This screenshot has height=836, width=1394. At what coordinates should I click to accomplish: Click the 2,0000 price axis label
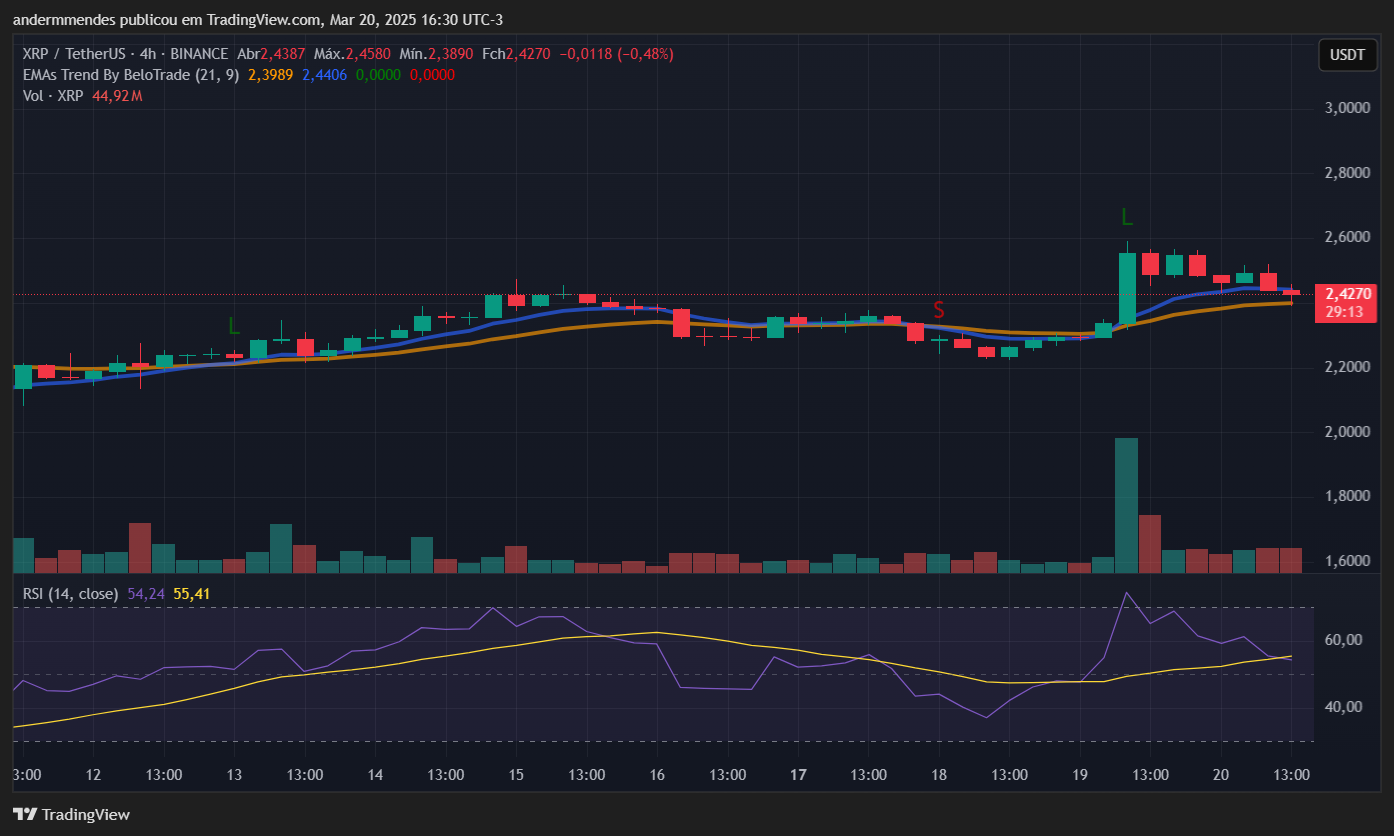[x=1346, y=432]
